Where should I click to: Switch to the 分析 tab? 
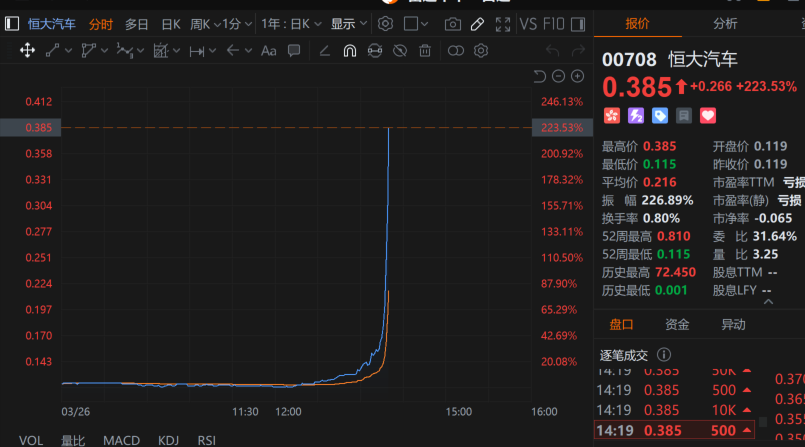click(x=725, y=23)
